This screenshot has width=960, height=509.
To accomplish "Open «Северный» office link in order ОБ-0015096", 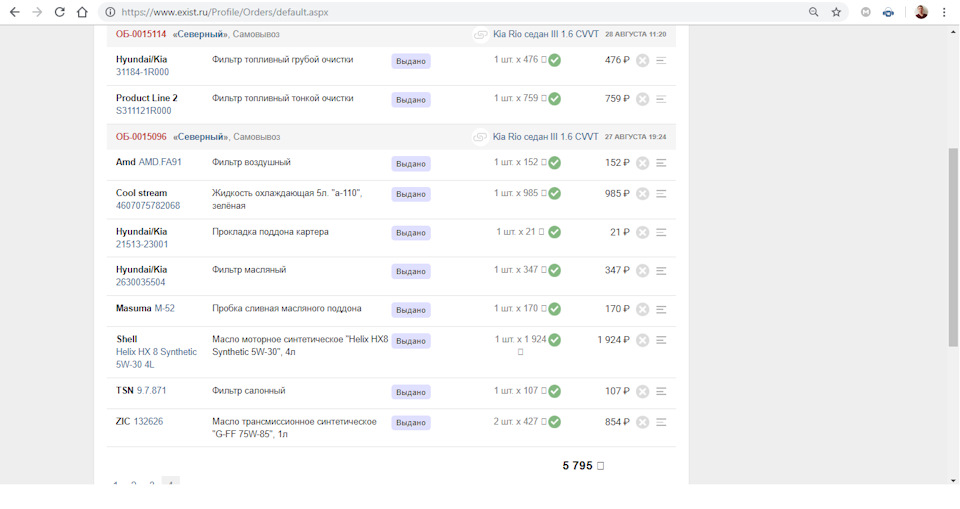I will [200, 137].
